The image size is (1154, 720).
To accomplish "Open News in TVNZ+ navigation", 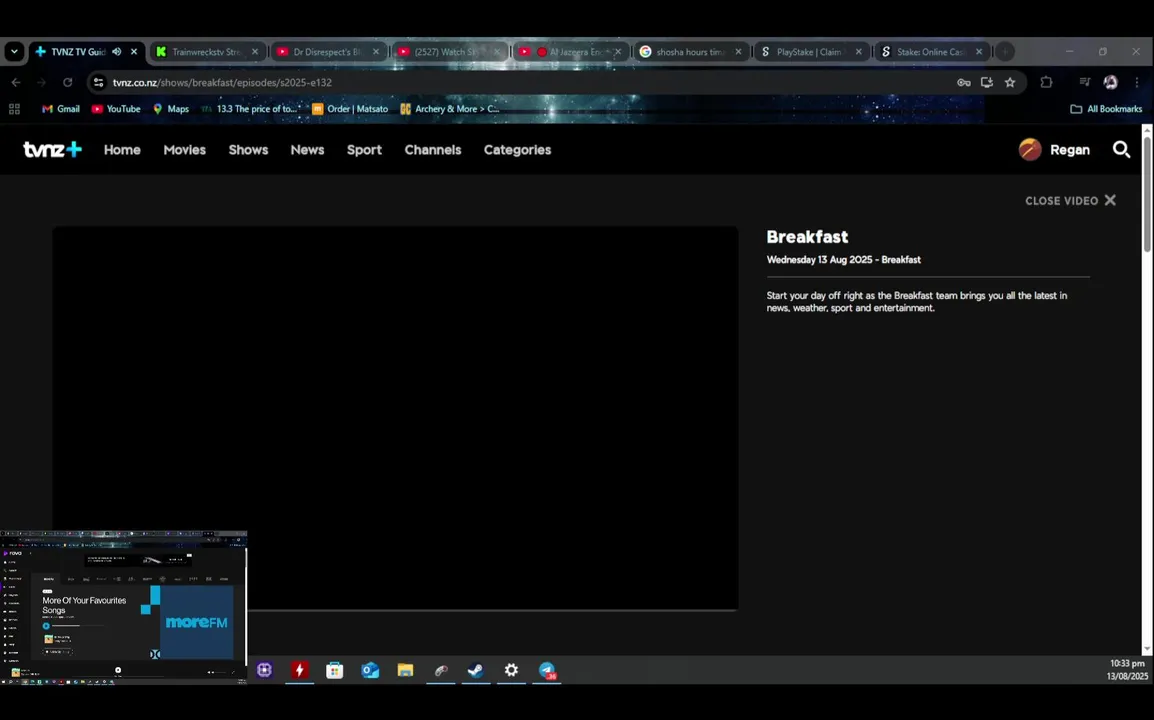I will (x=307, y=149).
